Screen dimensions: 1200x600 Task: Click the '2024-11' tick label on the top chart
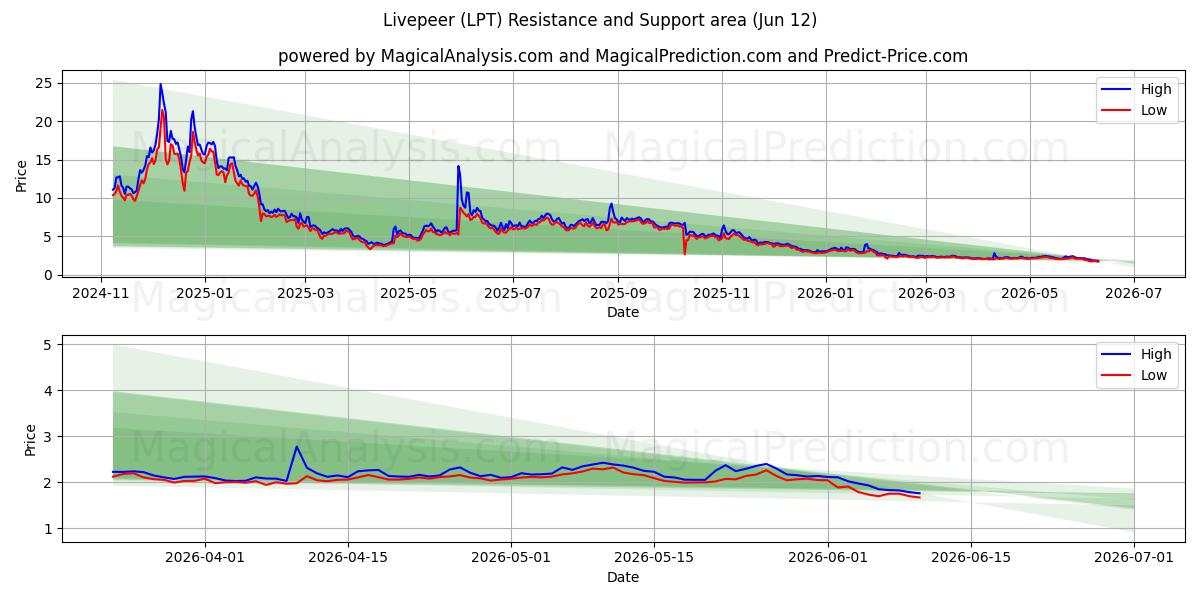(101, 293)
